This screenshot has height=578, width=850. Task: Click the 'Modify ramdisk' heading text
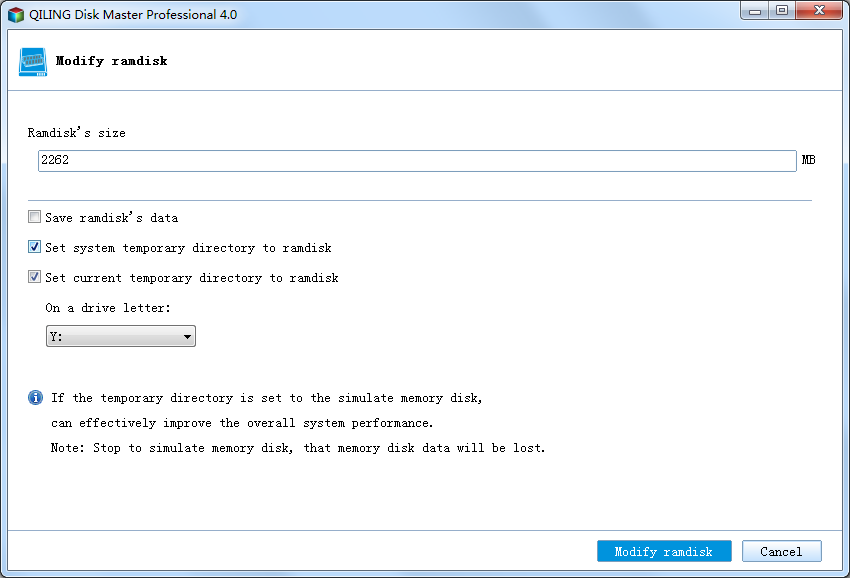(112, 61)
